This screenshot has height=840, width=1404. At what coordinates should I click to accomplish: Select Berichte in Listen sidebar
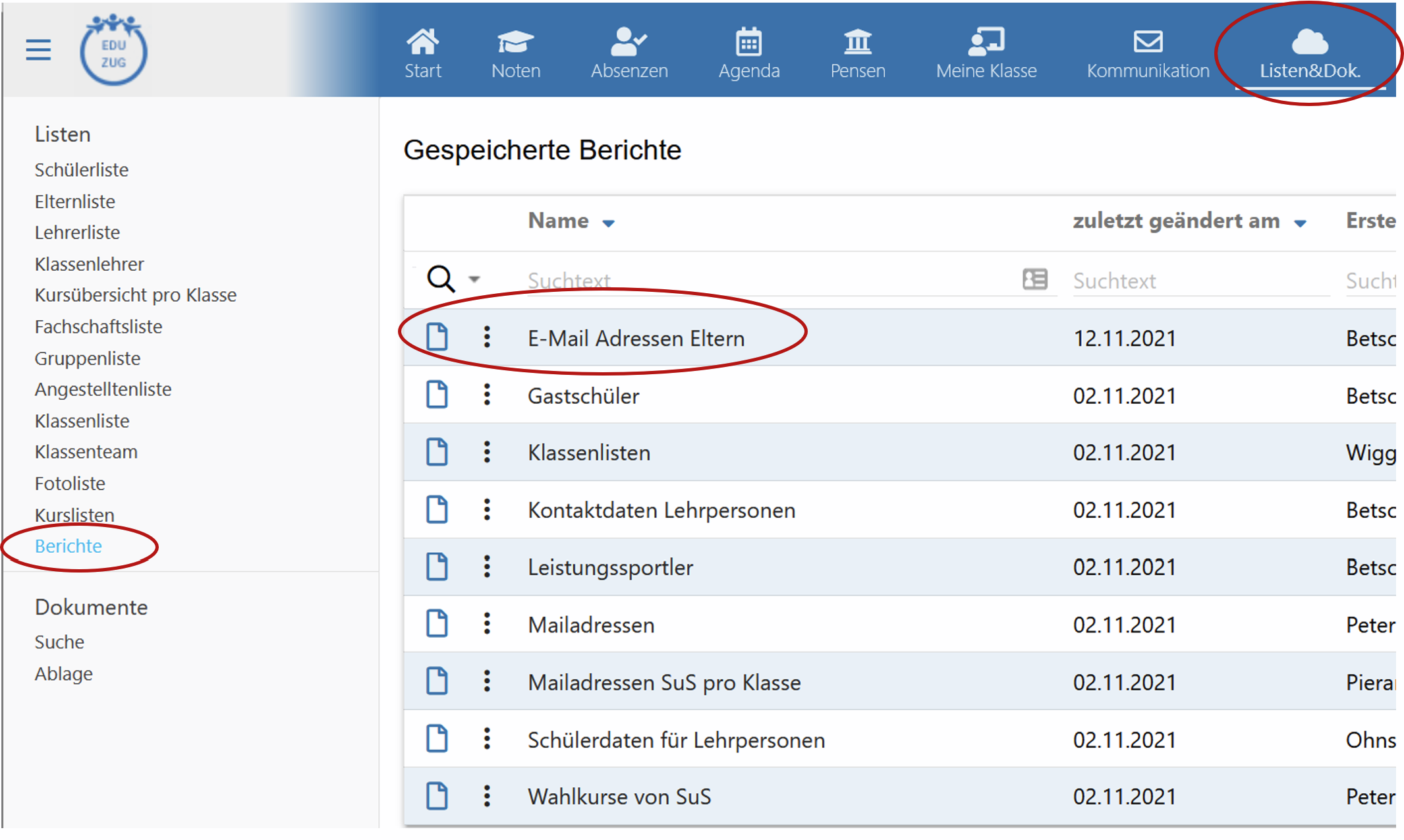69,546
